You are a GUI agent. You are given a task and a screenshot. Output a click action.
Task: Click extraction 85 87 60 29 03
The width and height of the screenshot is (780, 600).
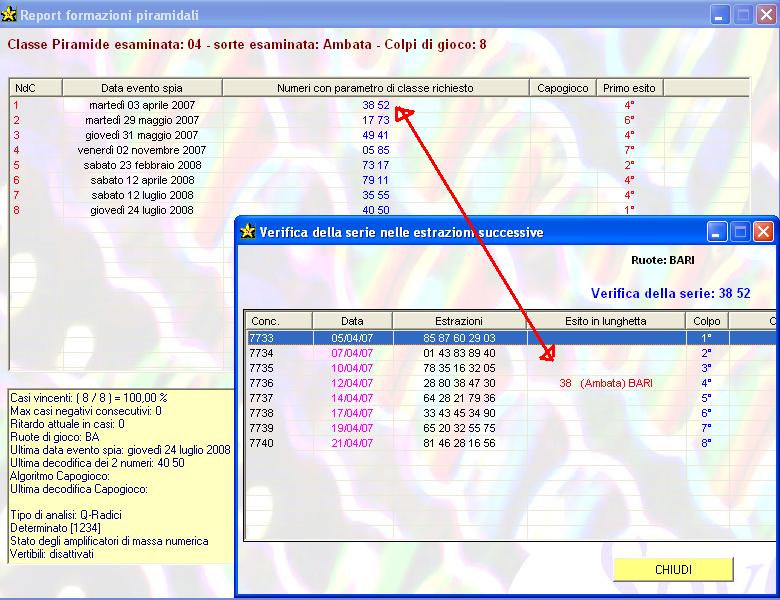459,338
